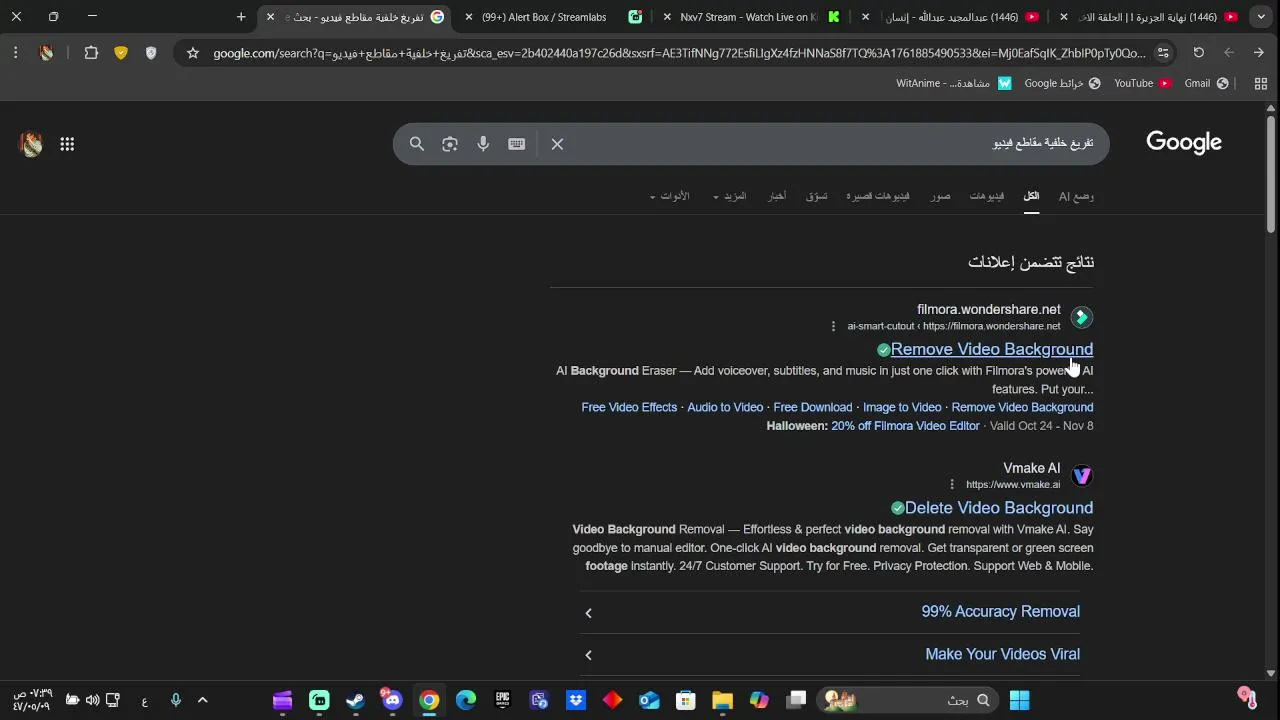Open on-screen keyboard icon in search box
The image size is (1280, 720).
(x=517, y=144)
